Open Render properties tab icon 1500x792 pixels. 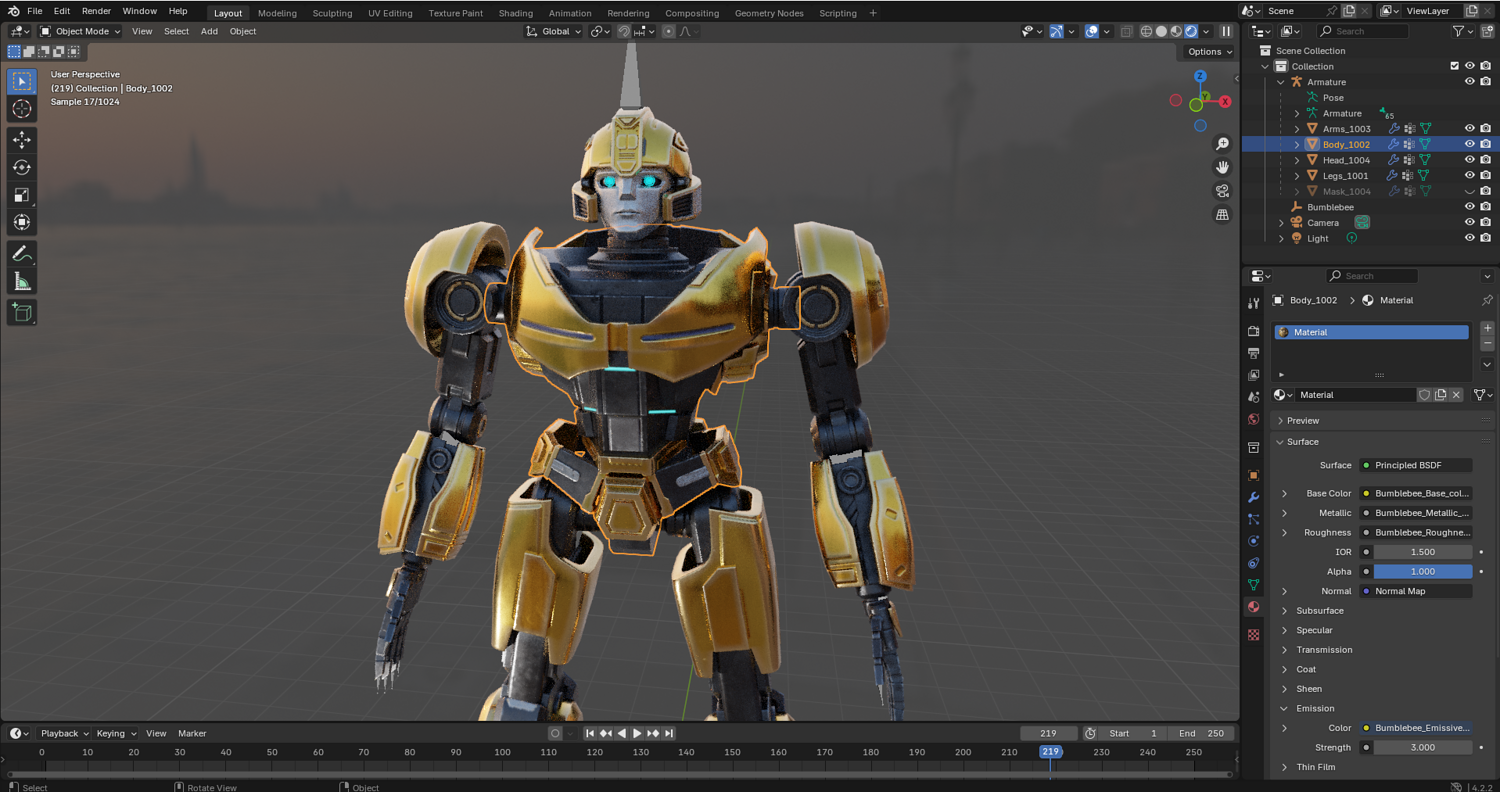[x=1254, y=331]
